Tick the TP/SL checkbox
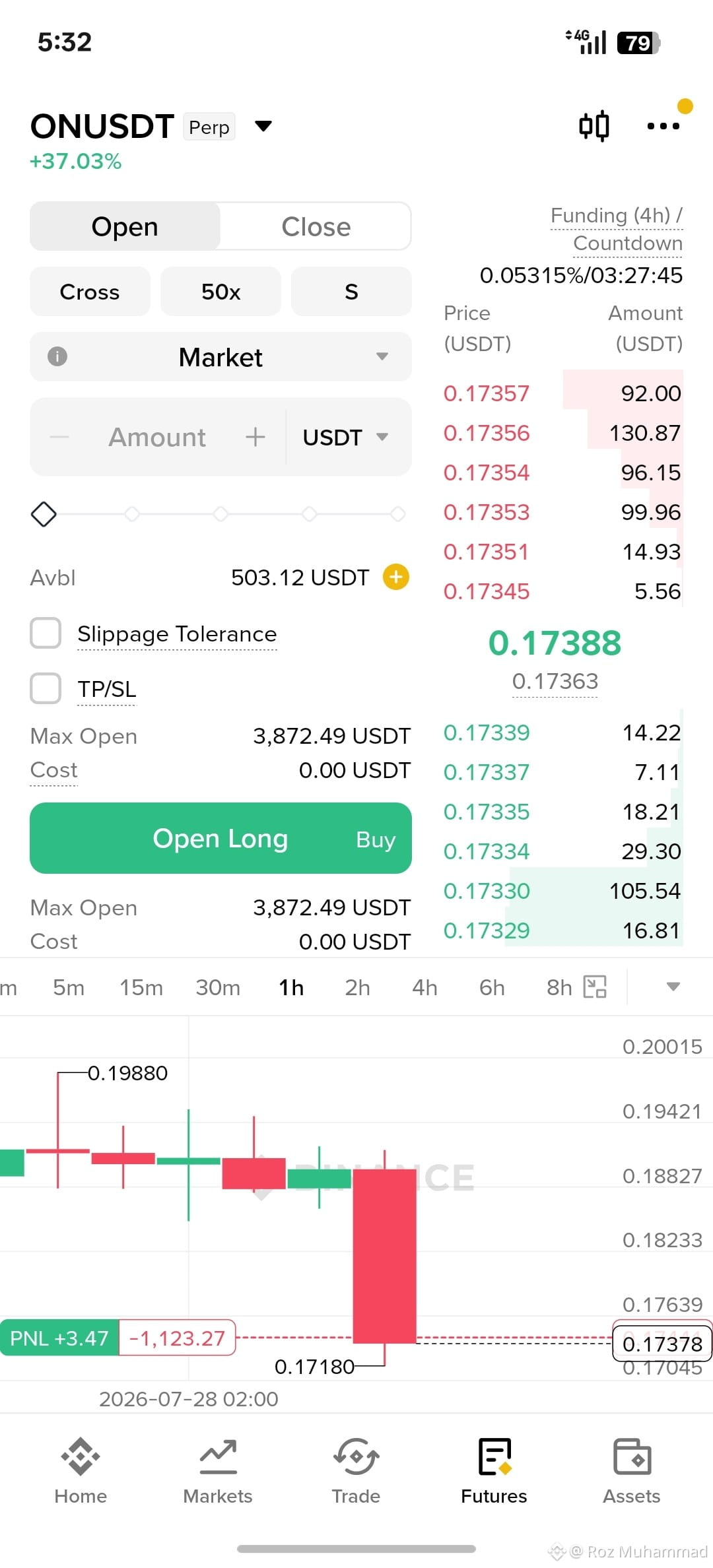 (x=46, y=688)
